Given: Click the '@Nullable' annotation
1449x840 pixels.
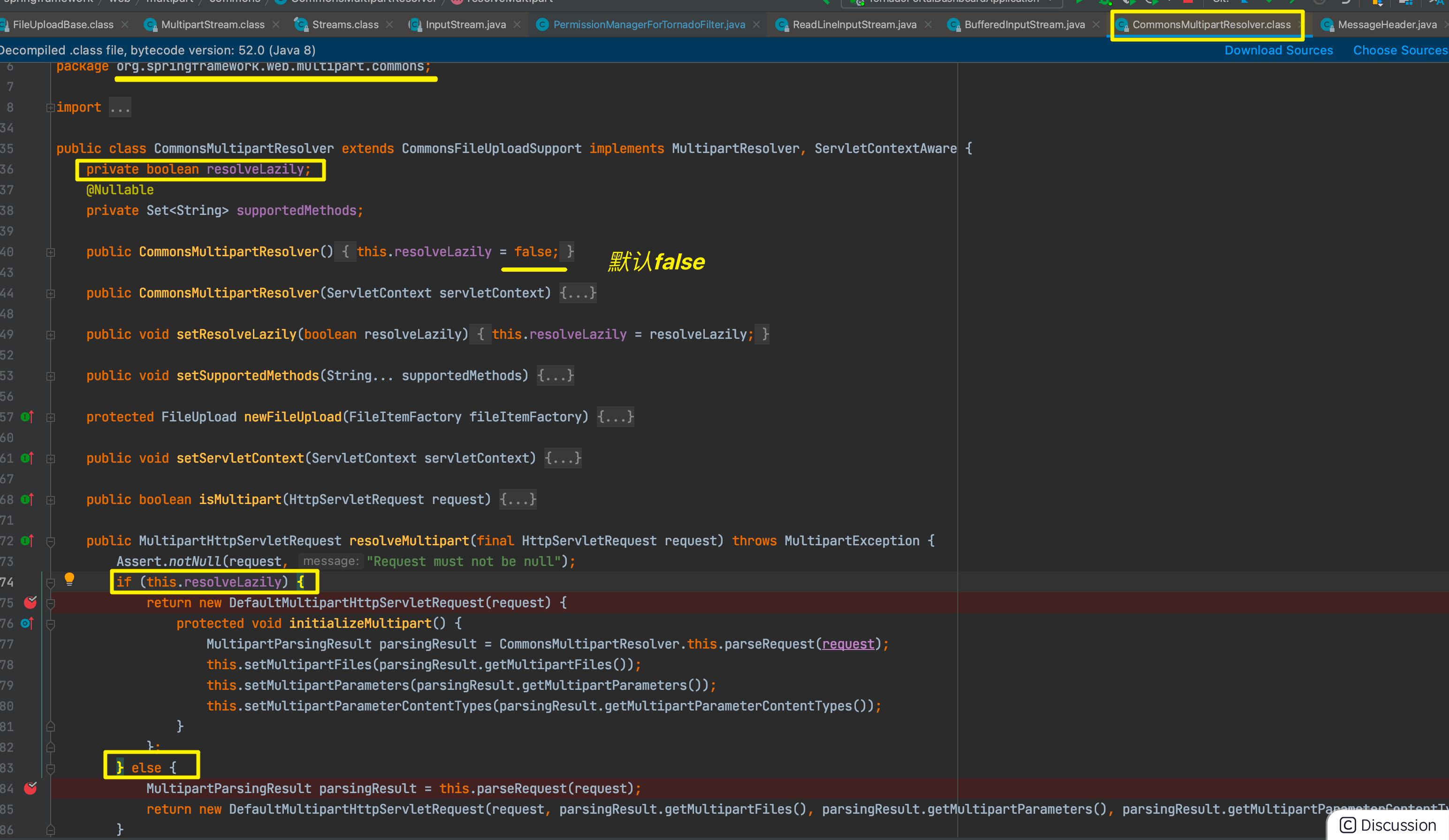Looking at the screenshot, I should click(x=120, y=190).
